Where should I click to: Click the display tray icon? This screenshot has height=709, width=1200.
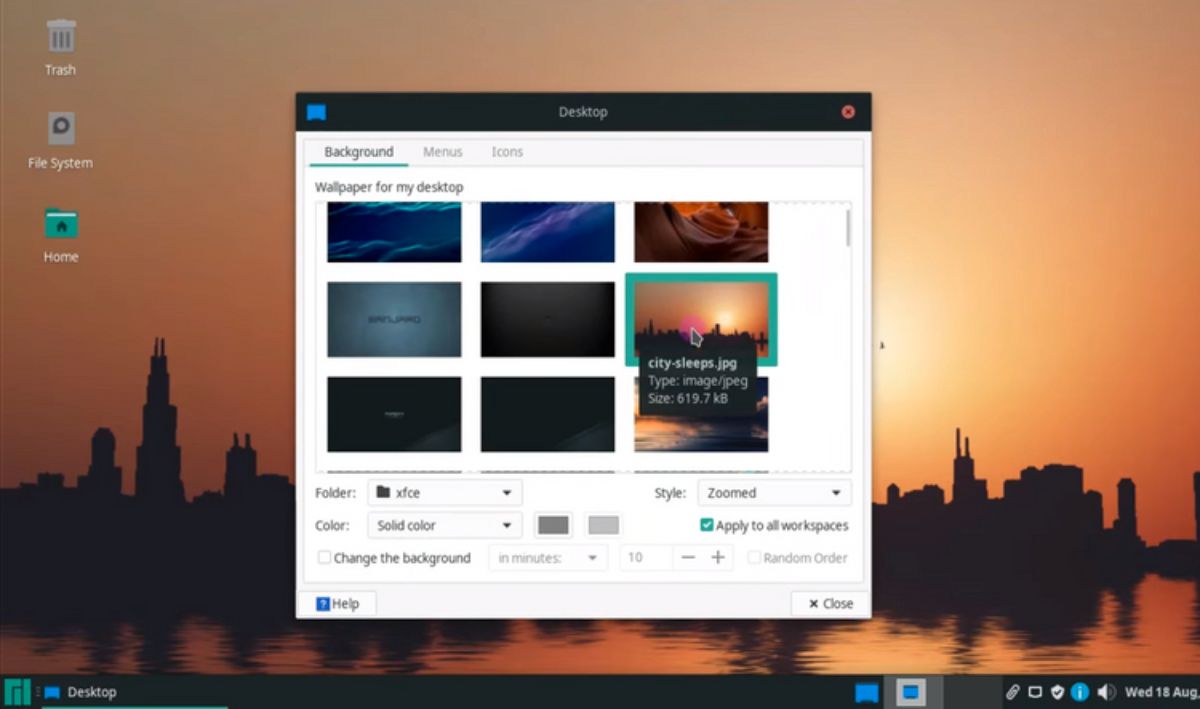tap(1035, 692)
